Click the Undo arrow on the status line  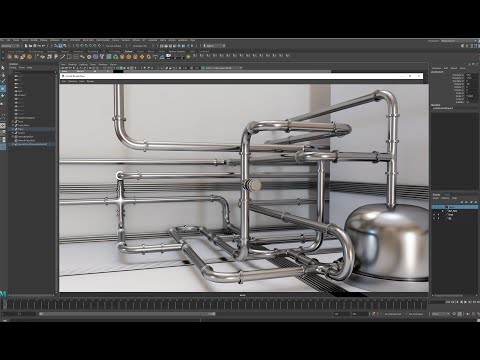(x=39, y=46)
